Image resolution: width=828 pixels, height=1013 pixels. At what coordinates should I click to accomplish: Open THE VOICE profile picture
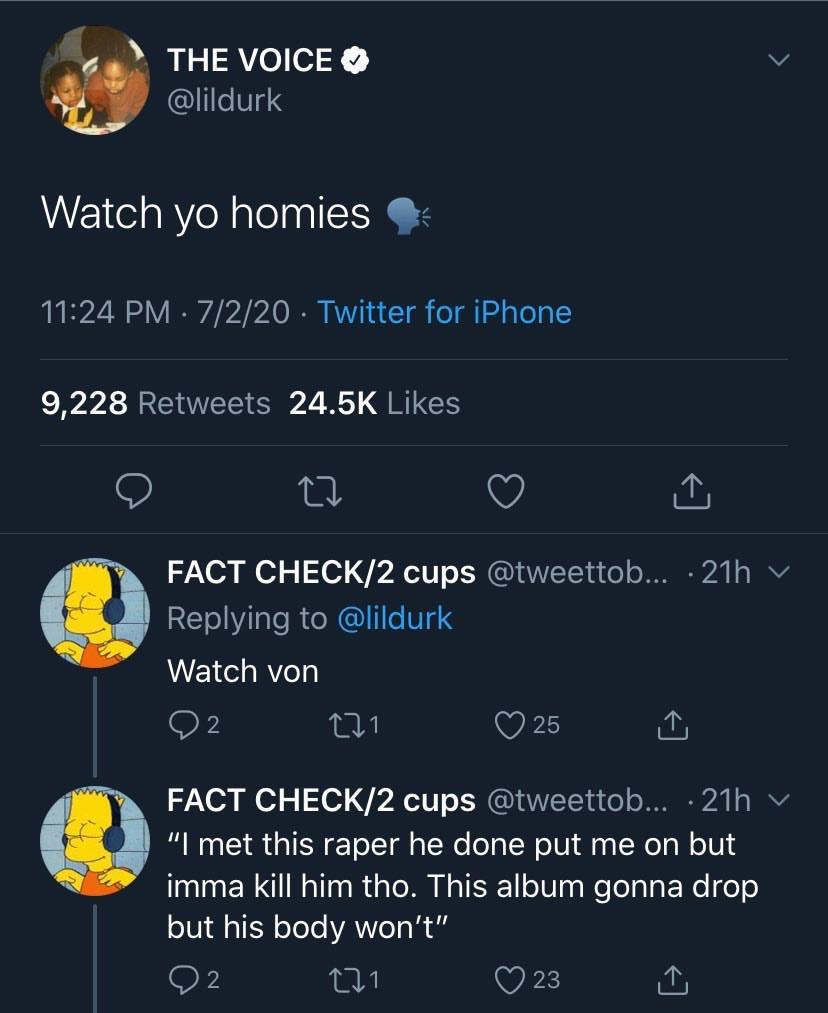(94, 80)
